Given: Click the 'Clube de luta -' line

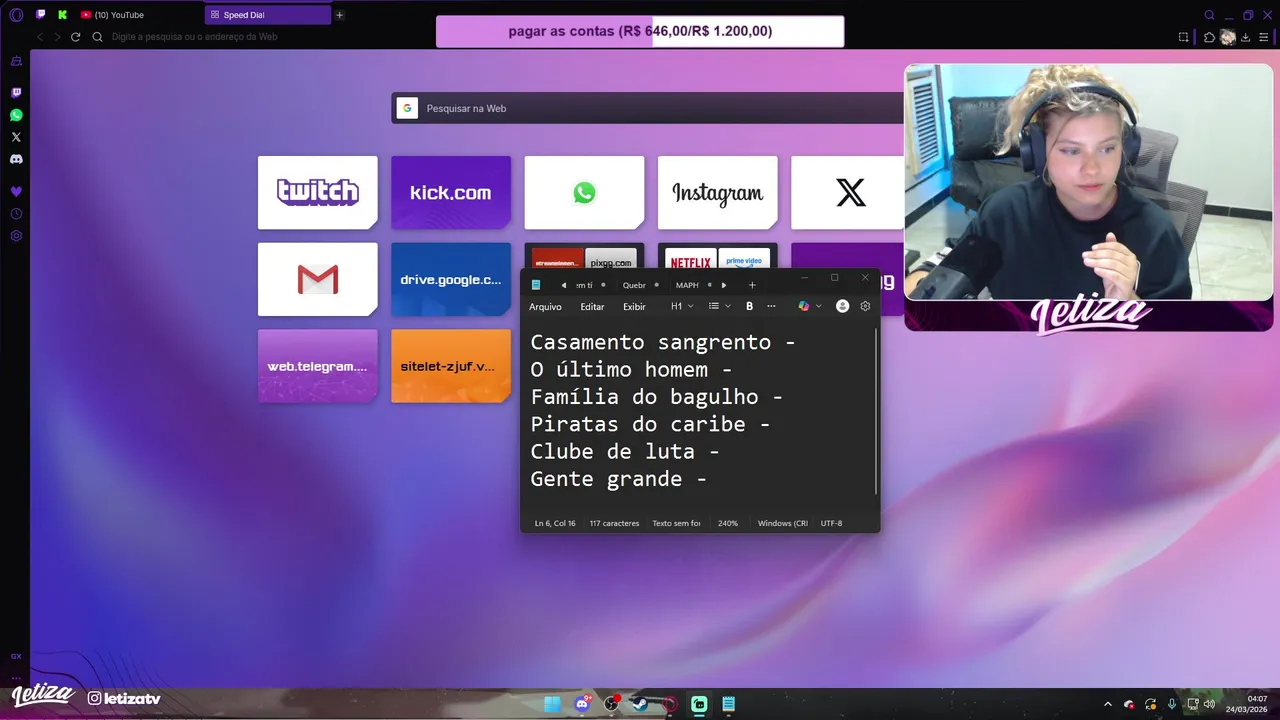Looking at the screenshot, I should [624, 451].
